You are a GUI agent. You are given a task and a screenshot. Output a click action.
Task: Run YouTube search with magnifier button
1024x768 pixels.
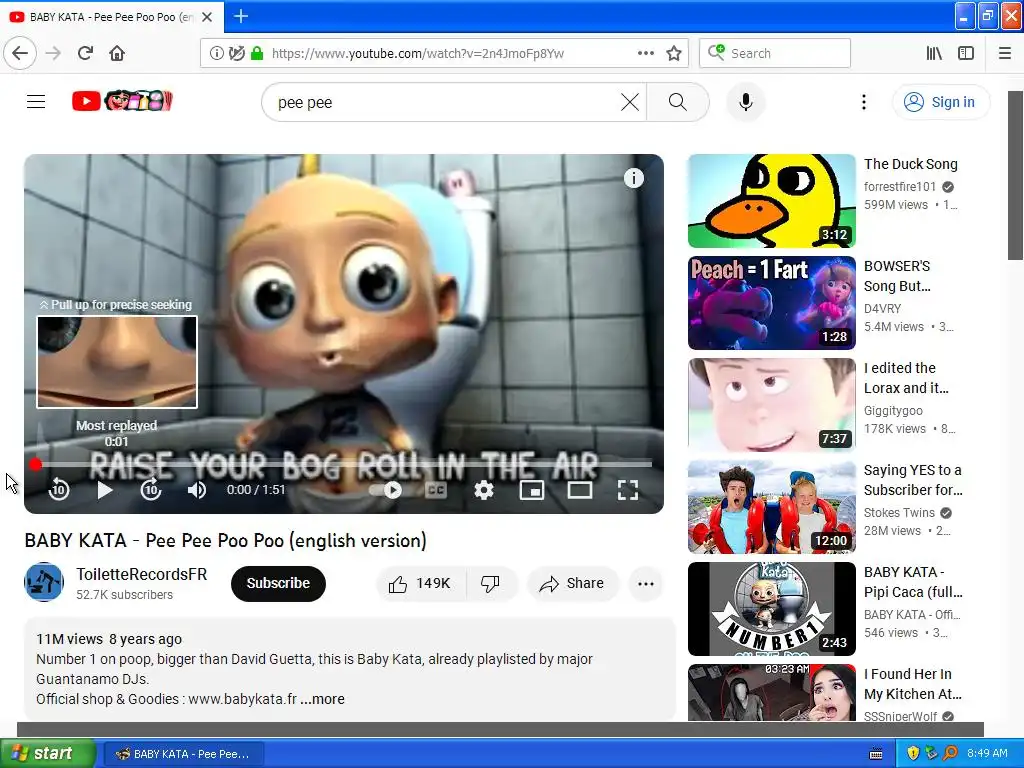(677, 102)
